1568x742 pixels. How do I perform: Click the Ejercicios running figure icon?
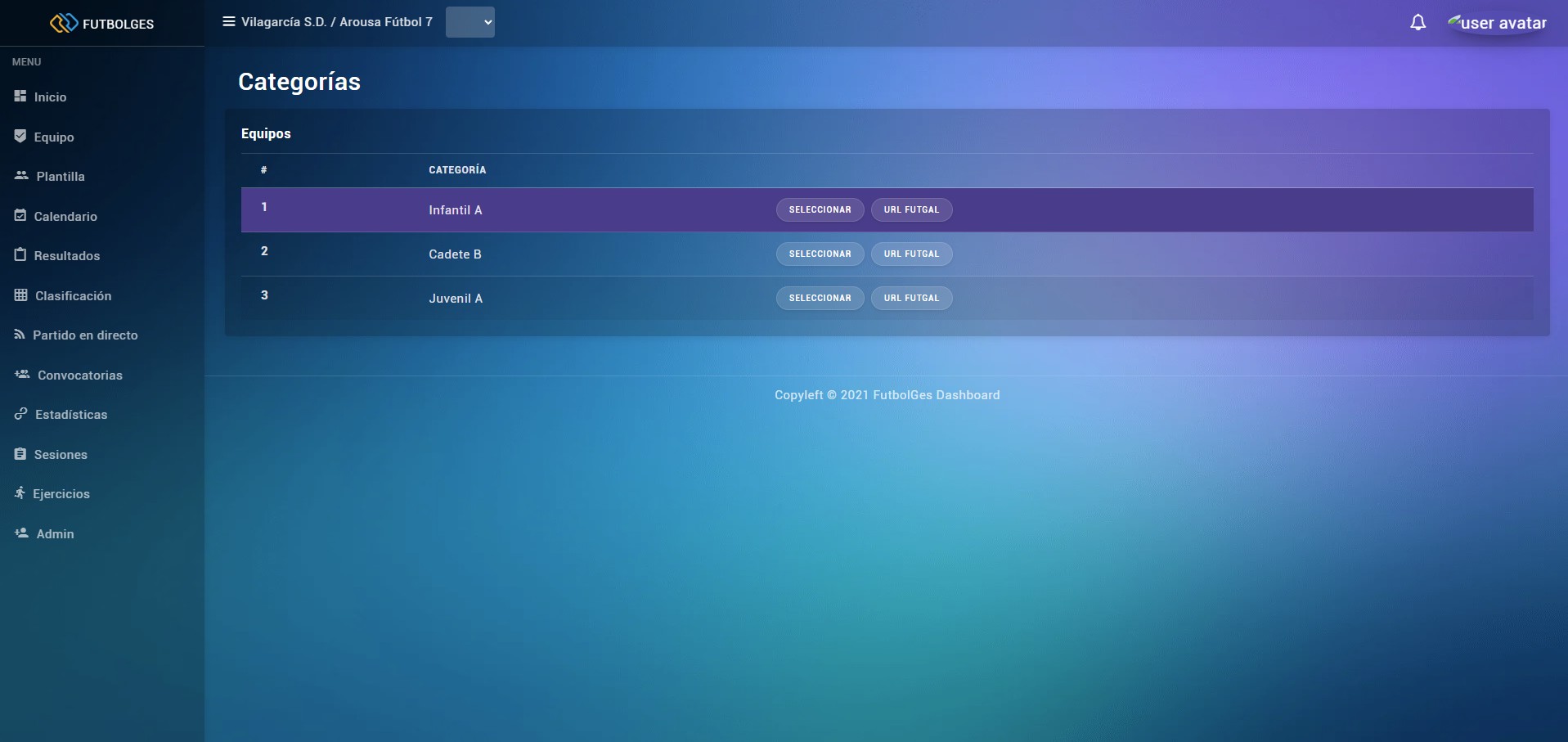tap(20, 493)
